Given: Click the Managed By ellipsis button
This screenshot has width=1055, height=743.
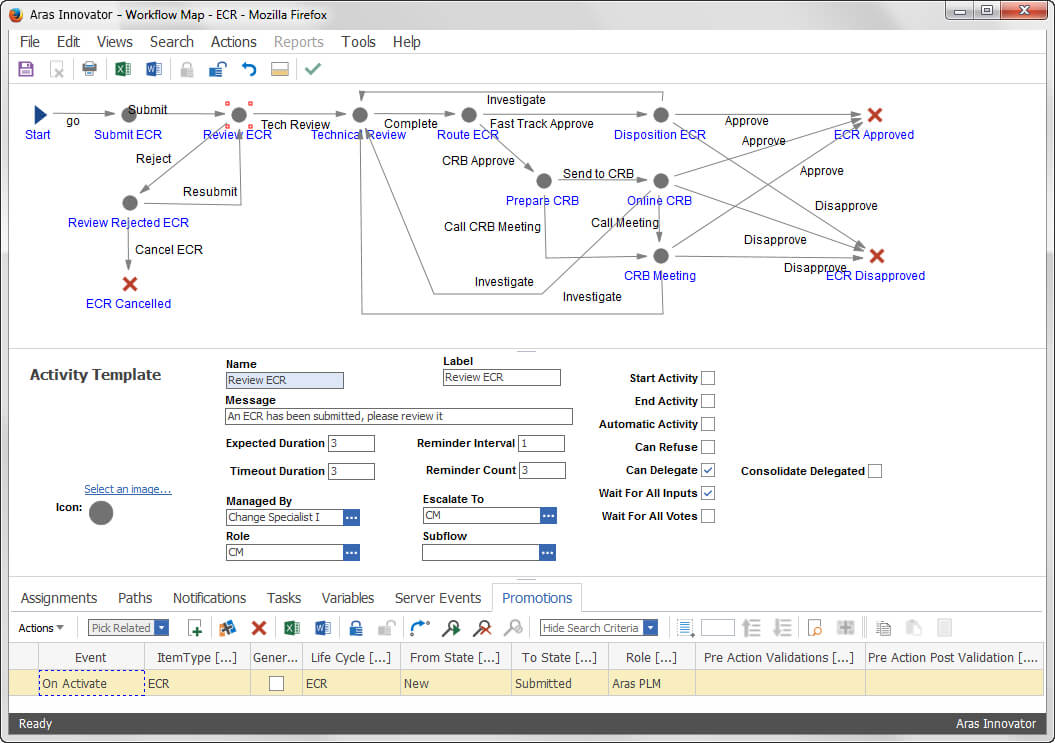Looking at the screenshot, I should (351, 518).
